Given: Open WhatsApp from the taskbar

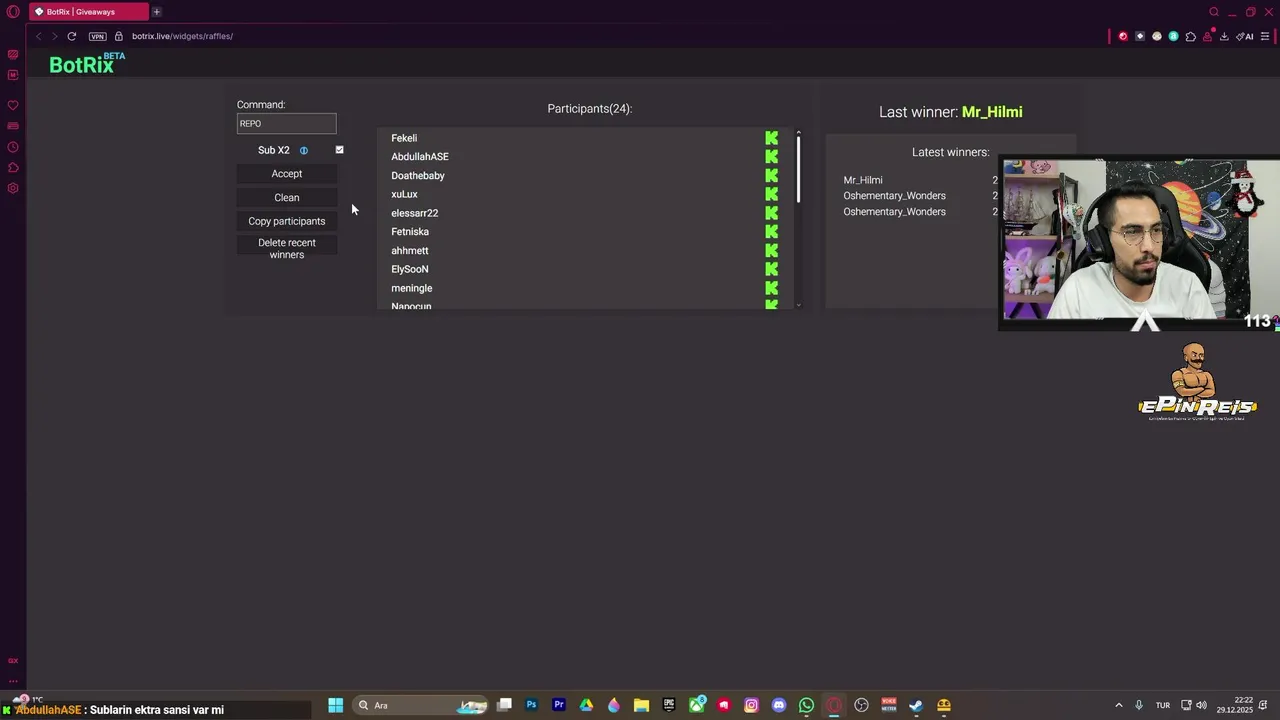Looking at the screenshot, I should tap(806, 705).
